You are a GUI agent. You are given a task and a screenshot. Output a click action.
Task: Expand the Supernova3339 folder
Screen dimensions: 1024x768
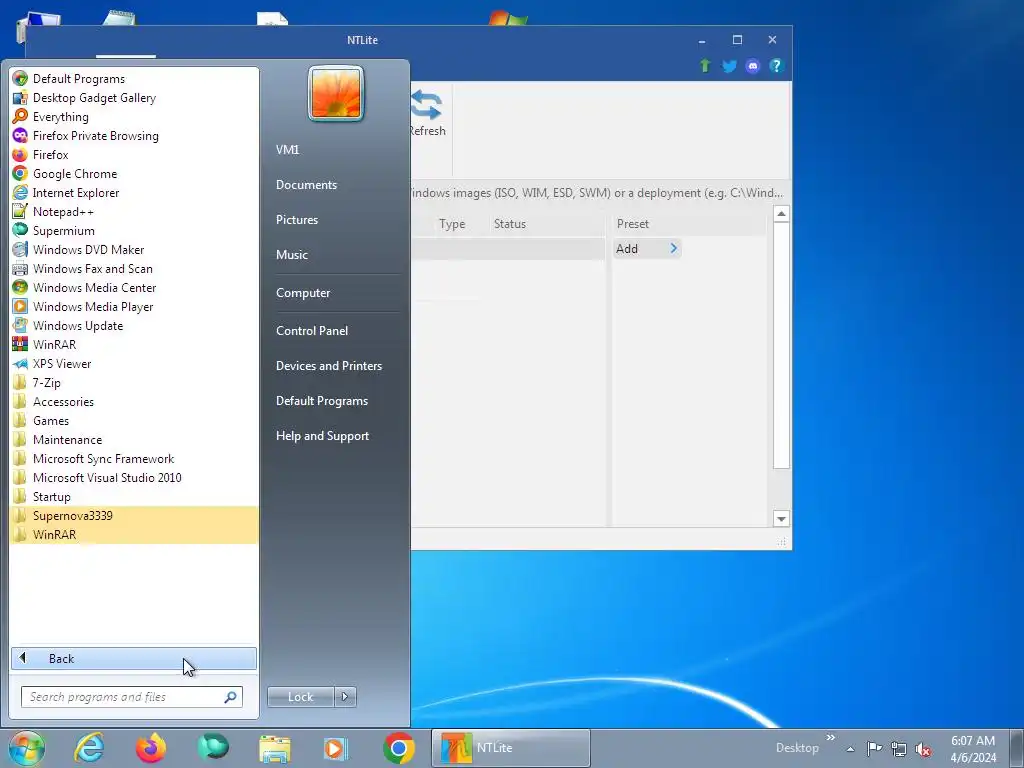pyautogui.click(x=134, y=515)
